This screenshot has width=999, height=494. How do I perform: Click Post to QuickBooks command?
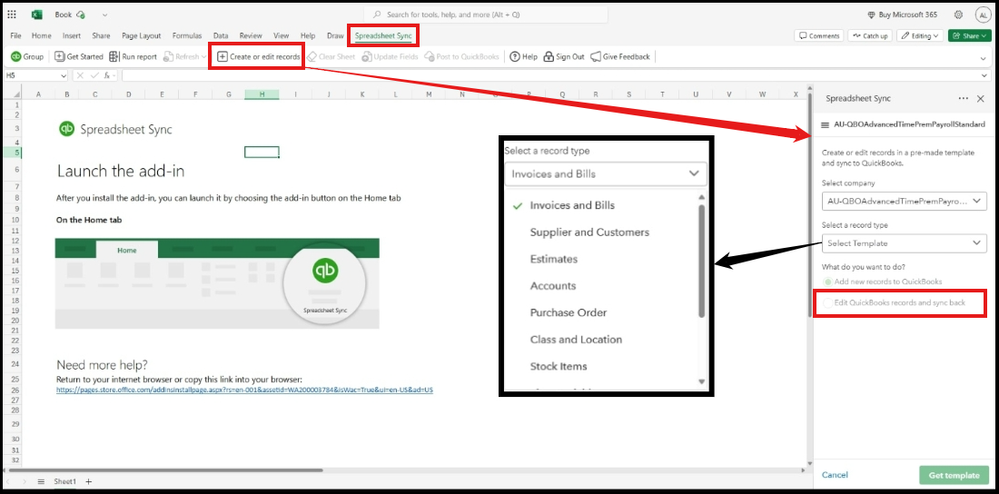tap(462, 57)
